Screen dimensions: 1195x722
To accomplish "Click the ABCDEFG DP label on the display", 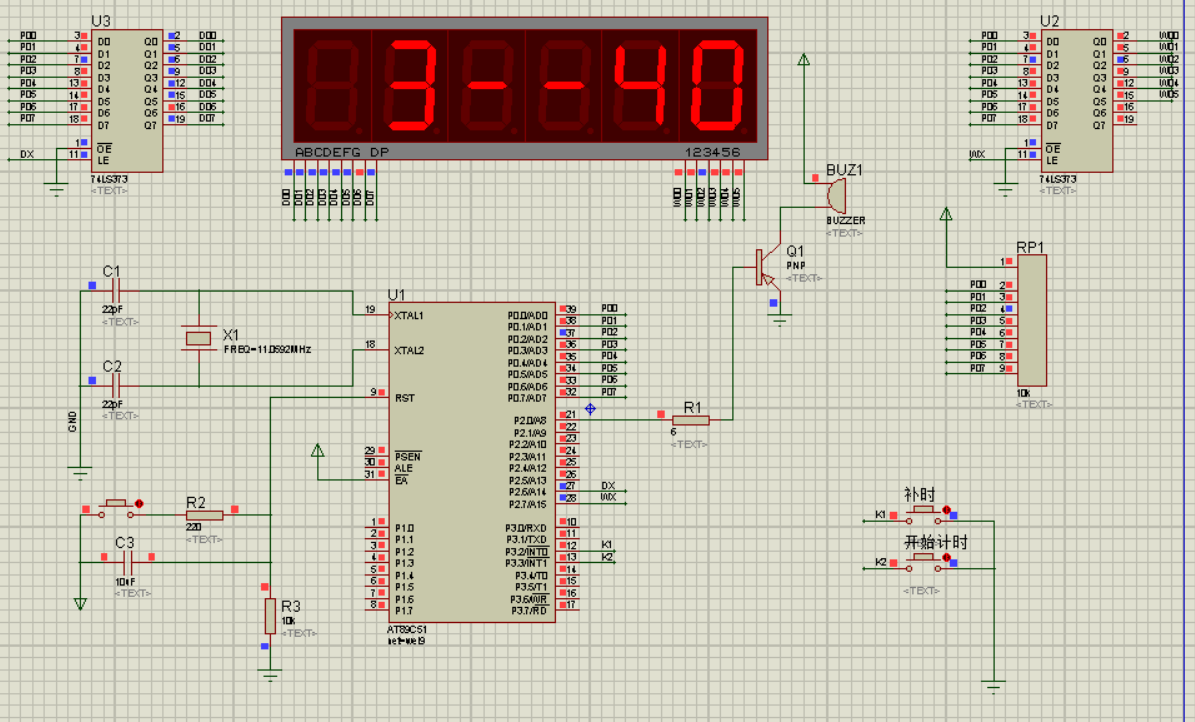I will pyautogui.click(x=342, y=152).
